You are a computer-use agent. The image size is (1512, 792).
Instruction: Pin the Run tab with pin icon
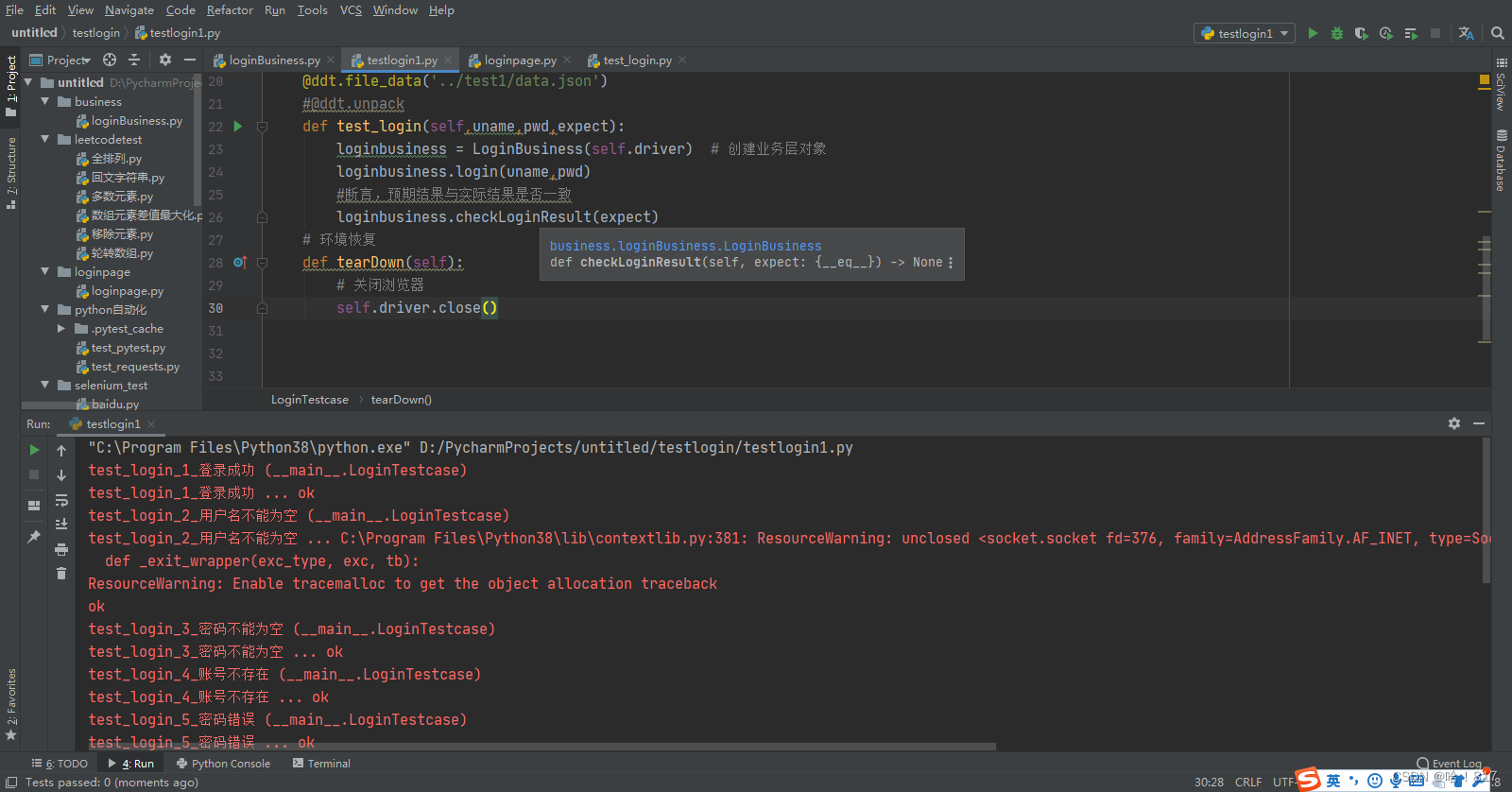[34, 536]
